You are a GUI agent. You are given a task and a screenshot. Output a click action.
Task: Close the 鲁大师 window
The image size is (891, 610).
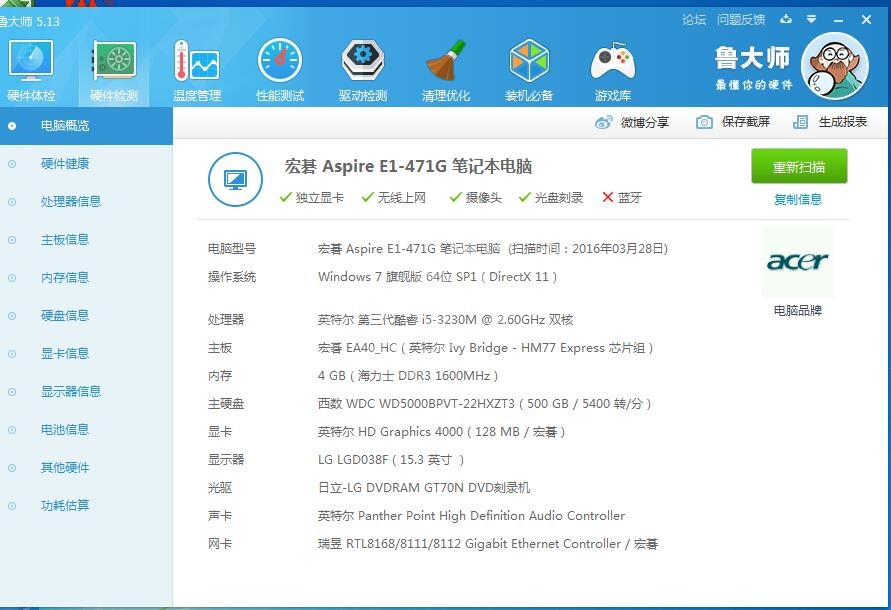point(866,20)
